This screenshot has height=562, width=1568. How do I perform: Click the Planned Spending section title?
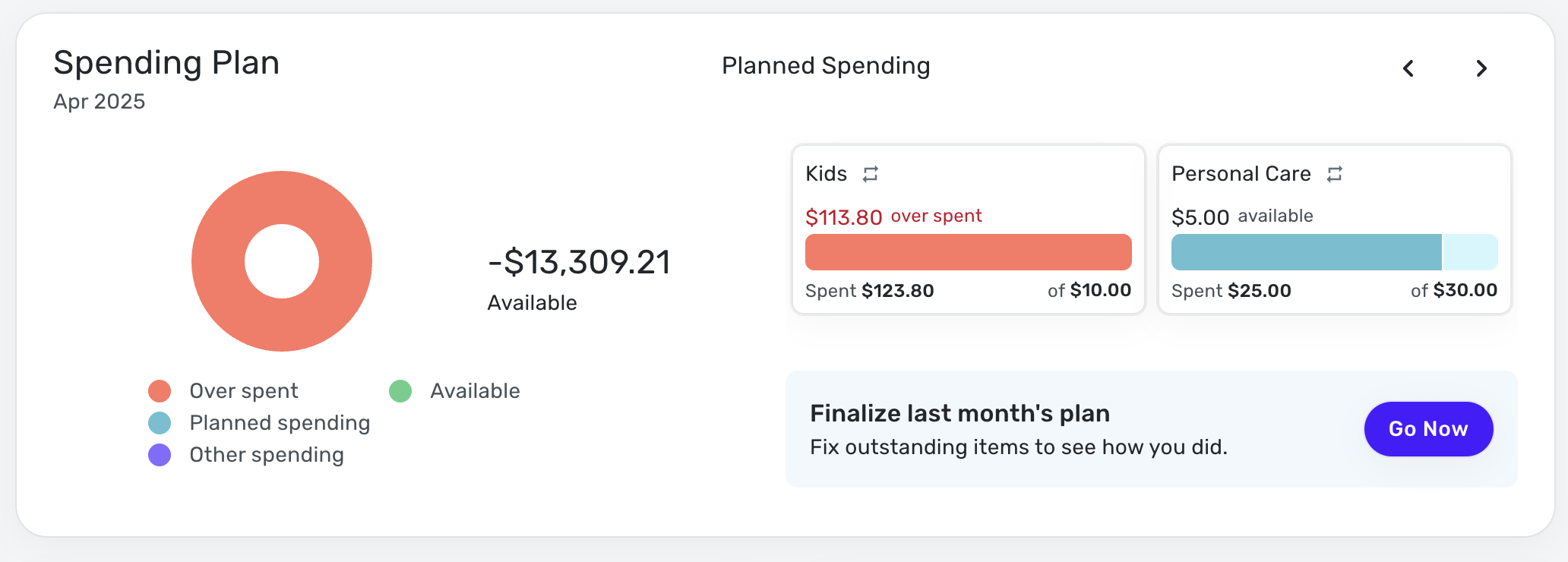tap(826, 66)
